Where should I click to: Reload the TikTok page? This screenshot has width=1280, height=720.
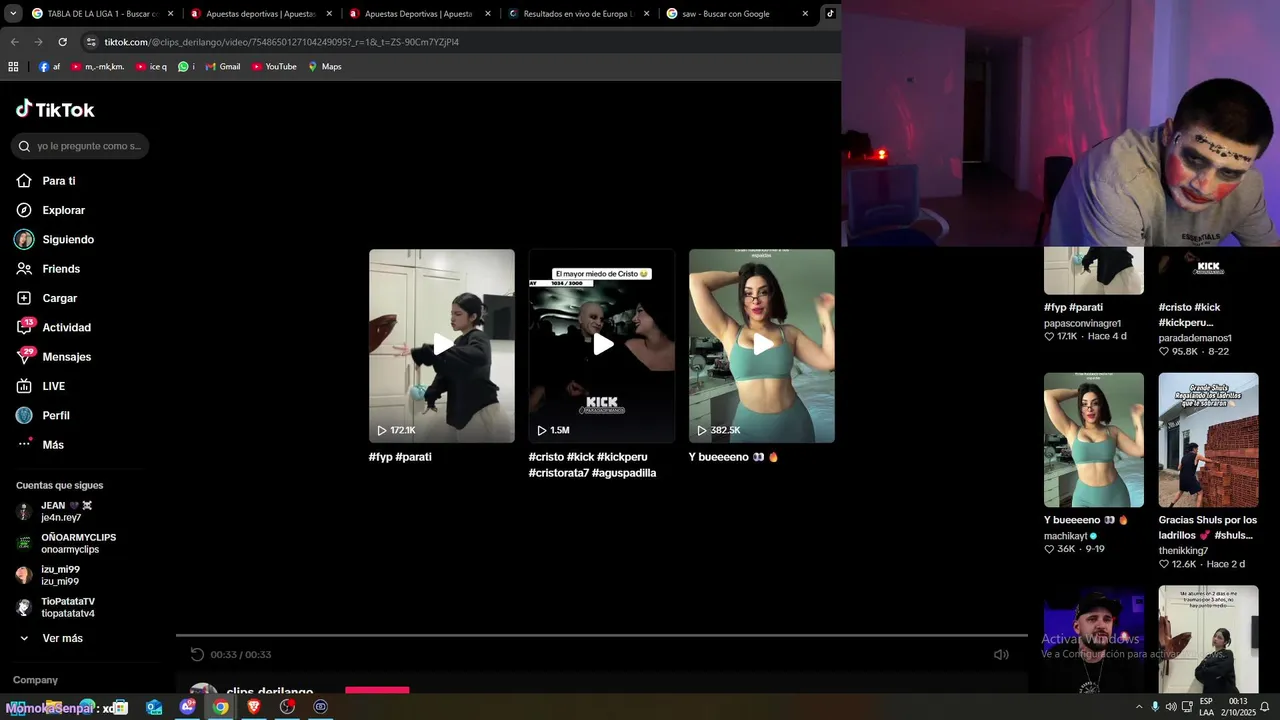(62, 42)
